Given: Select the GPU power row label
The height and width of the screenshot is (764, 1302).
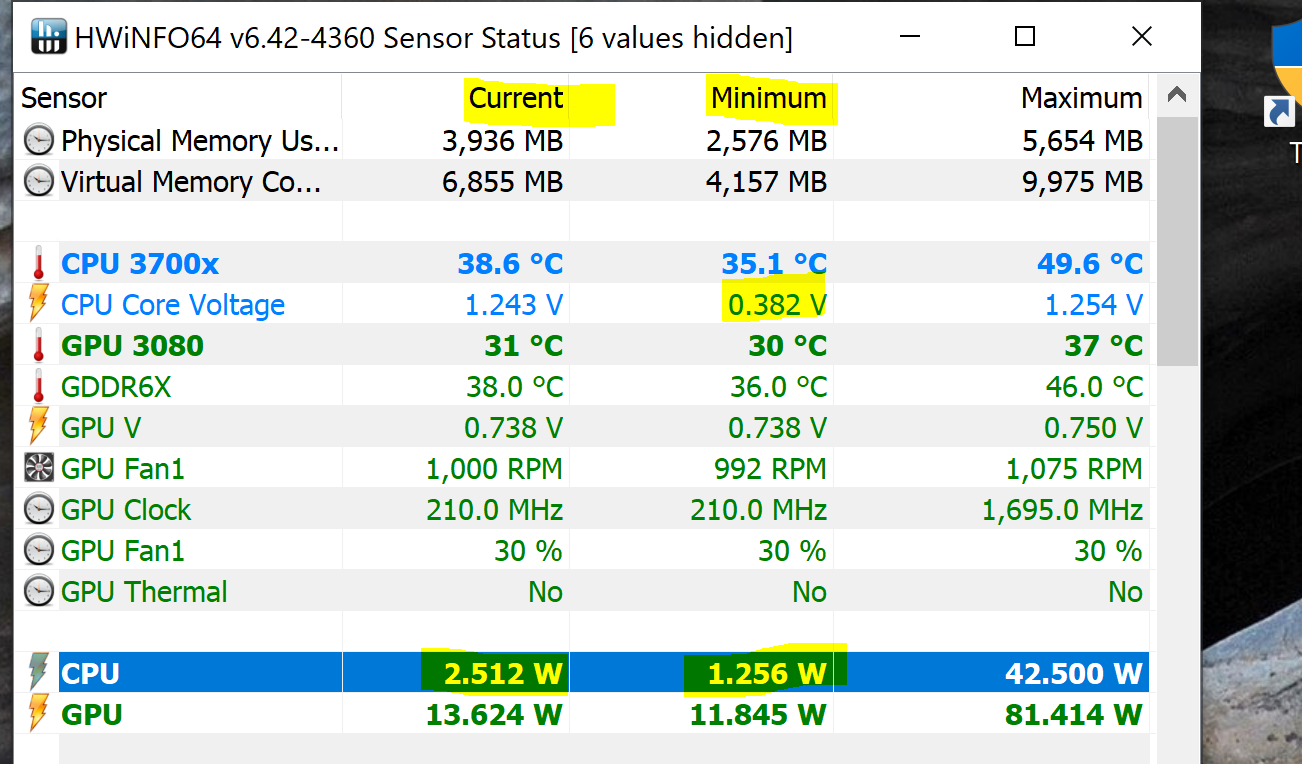Looking at the screenshot, I should (x=92, y=715).
